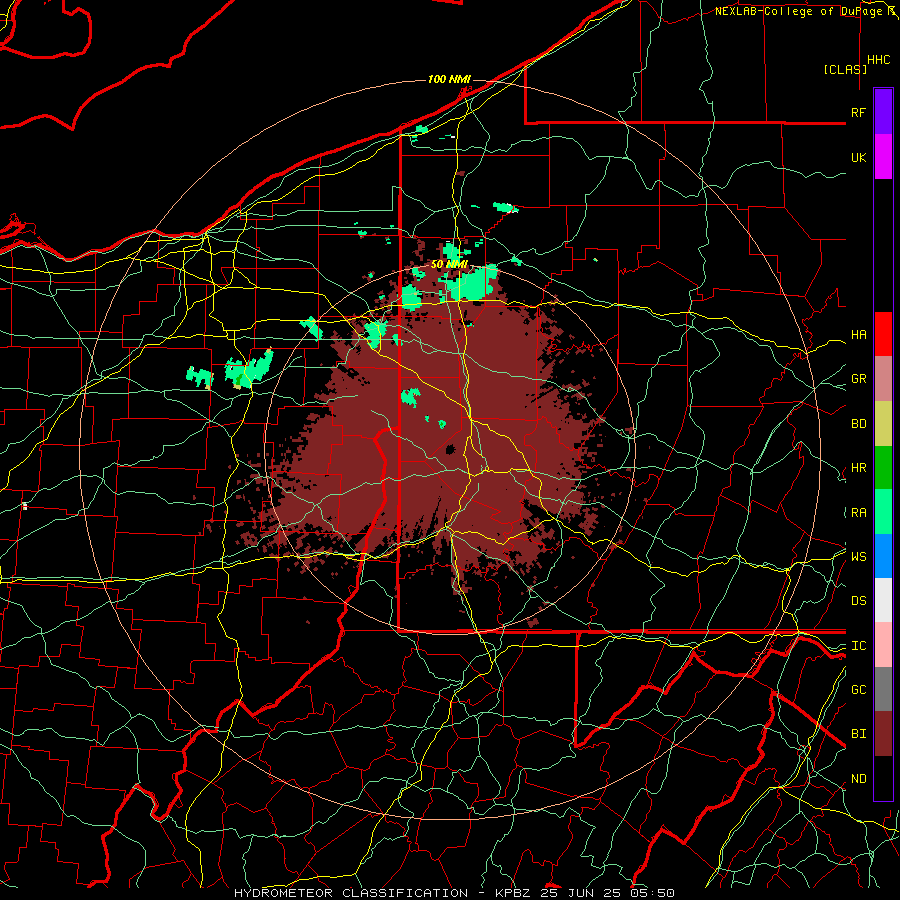Click the BD legend label

coord(858,424)
